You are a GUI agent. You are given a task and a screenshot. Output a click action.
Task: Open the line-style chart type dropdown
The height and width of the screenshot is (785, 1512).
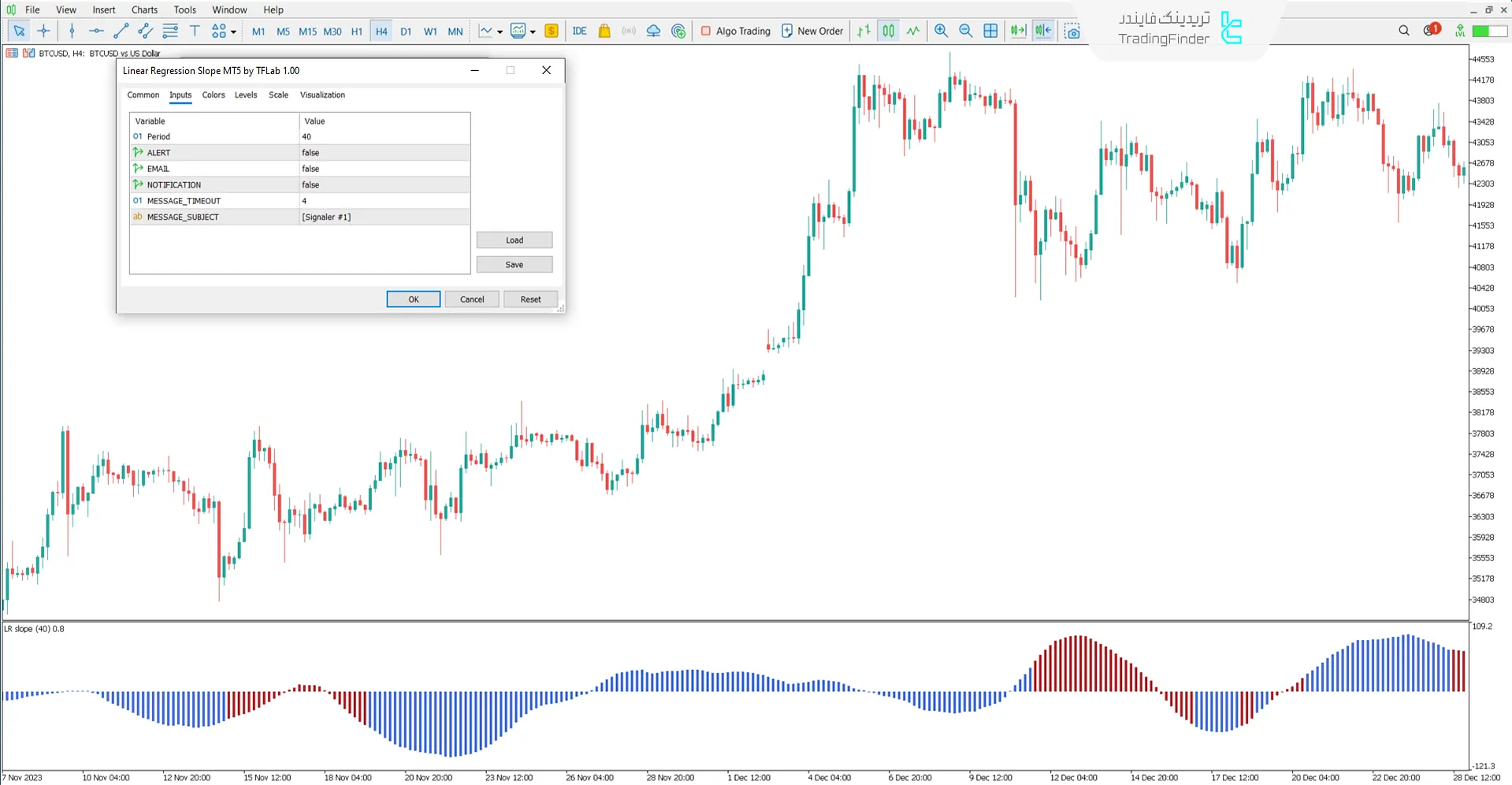(500, 31)
